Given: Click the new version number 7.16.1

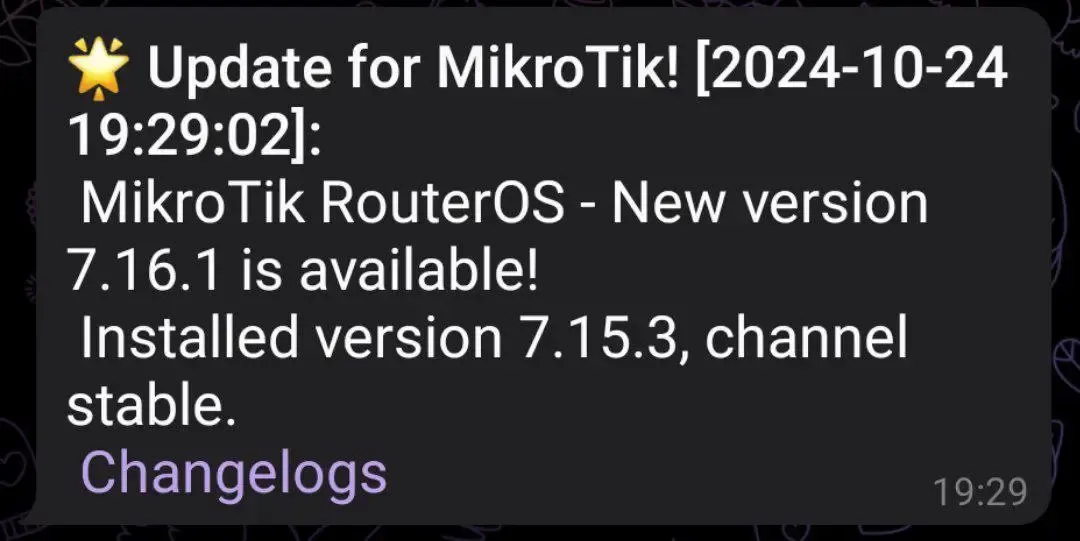Looking at the screenshot, I should coord(145,272).
